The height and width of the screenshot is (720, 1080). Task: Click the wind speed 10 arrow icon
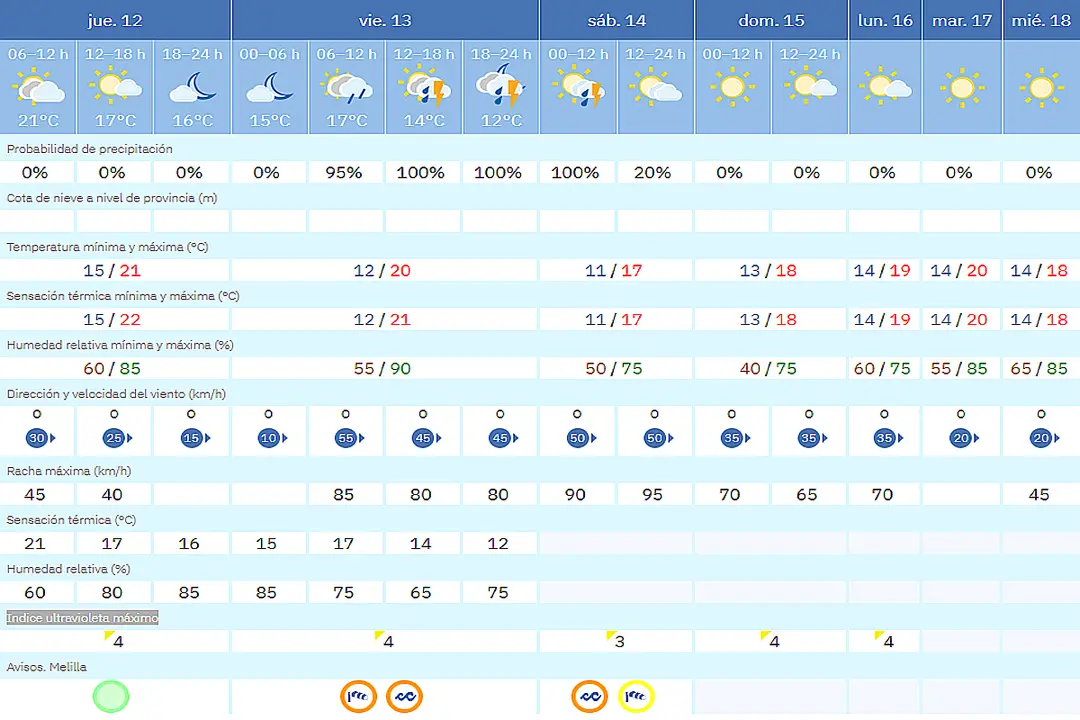coord(271,438)
